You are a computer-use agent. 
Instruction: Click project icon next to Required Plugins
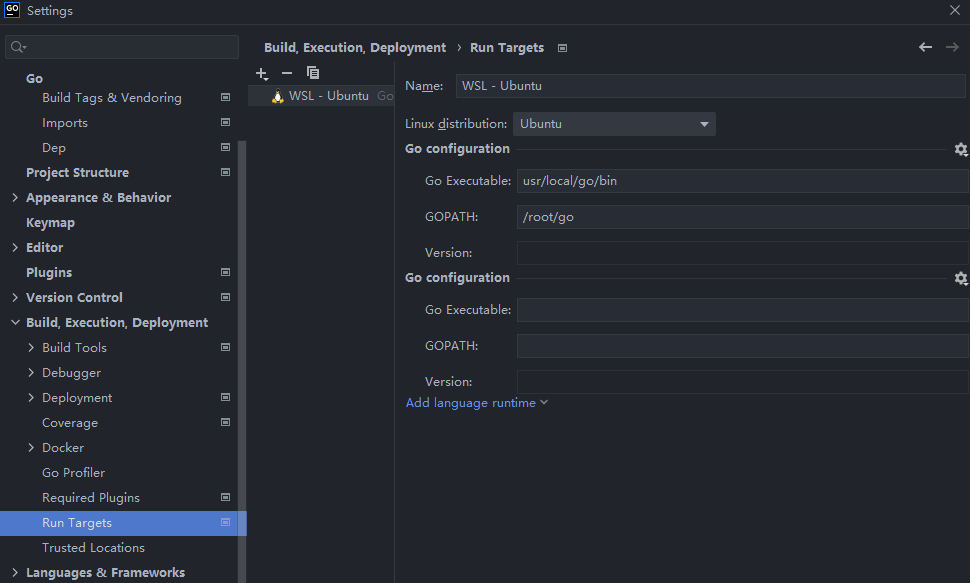(x=226, y=498)
